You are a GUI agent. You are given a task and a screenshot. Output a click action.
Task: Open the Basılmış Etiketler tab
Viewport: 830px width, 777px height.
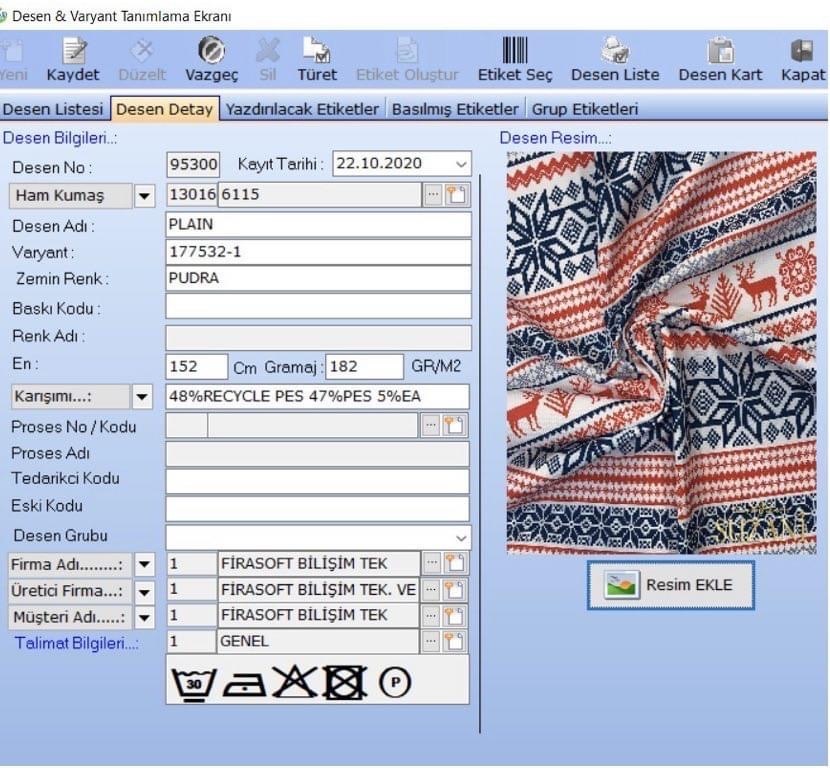tap(455, 109)
